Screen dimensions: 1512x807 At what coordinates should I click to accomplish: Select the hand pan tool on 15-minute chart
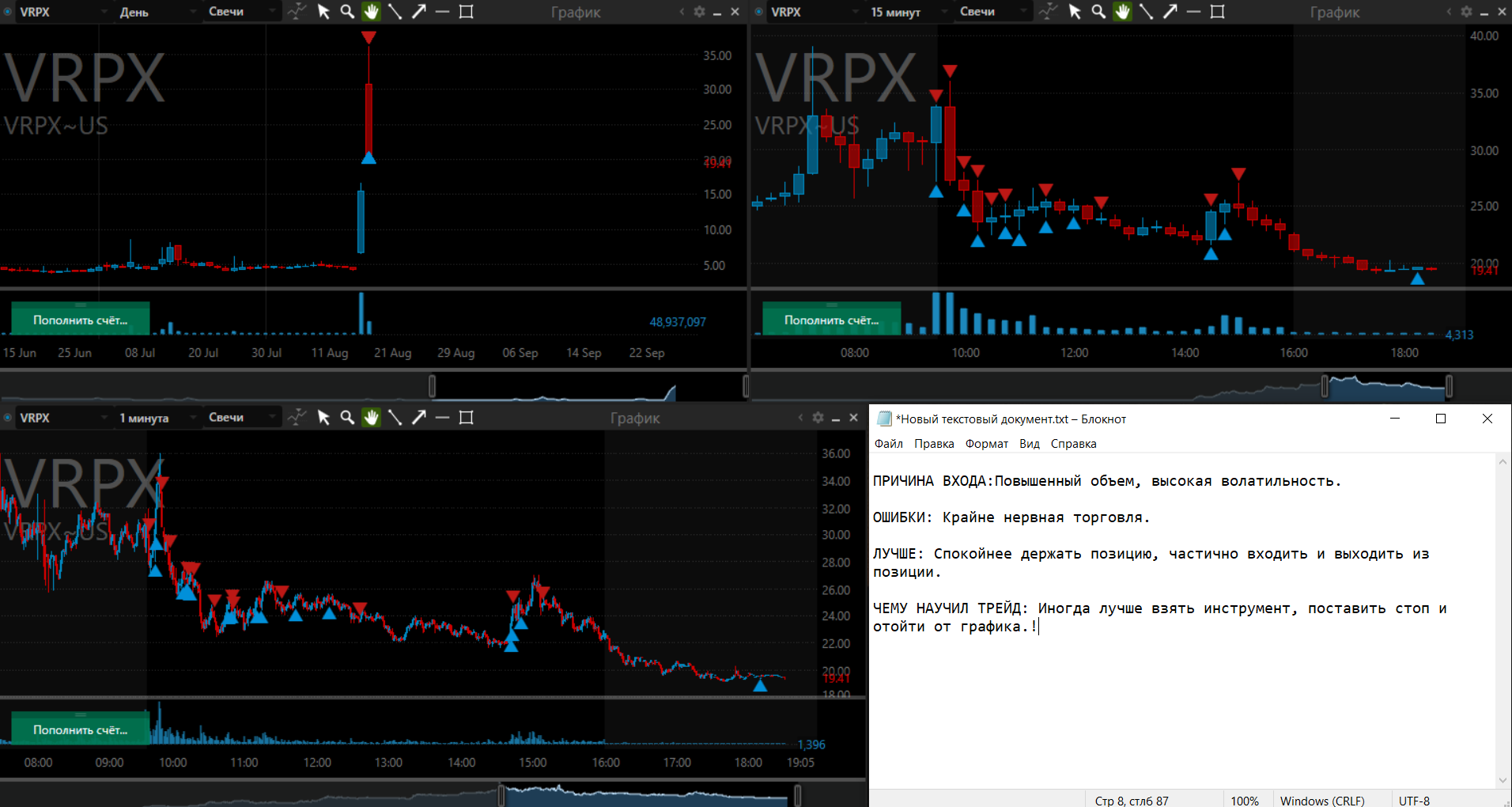(1122, 11)
